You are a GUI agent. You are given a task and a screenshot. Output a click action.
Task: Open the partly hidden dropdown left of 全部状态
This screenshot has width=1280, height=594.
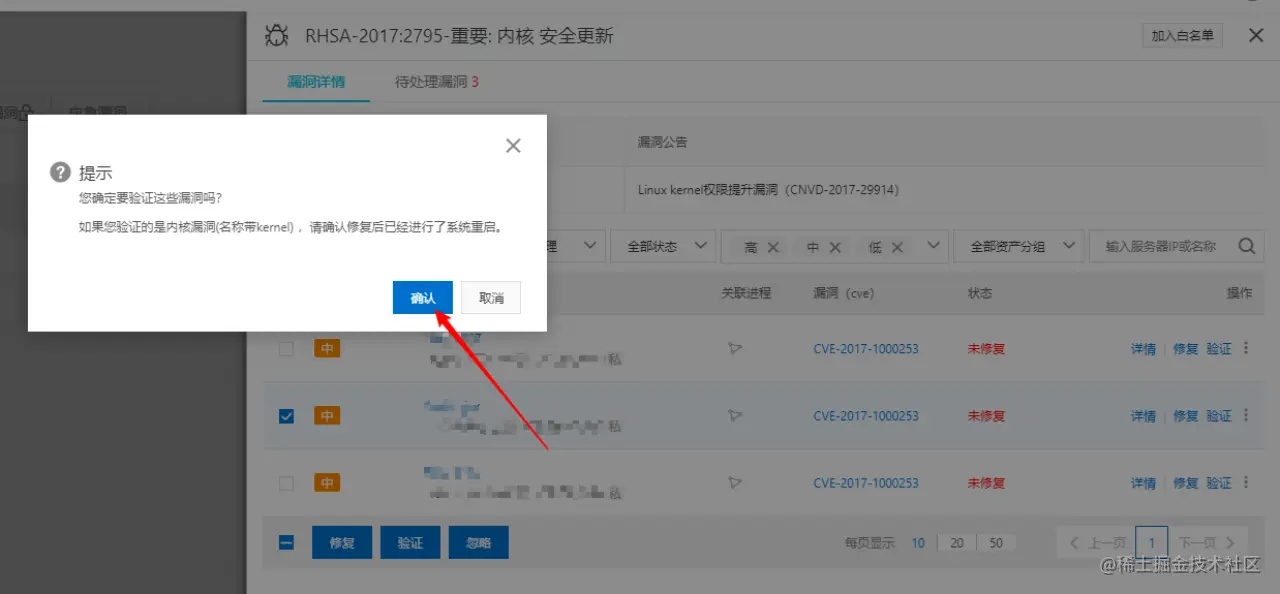pyautogui.click(x=577, y=246)
